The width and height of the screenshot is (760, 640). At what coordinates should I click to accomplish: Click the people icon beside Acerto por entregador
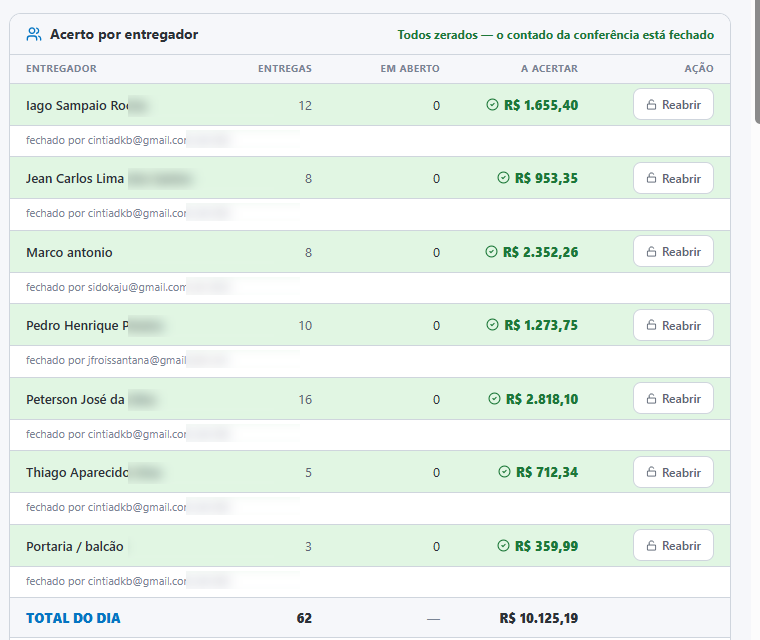[x=34, y=34]
